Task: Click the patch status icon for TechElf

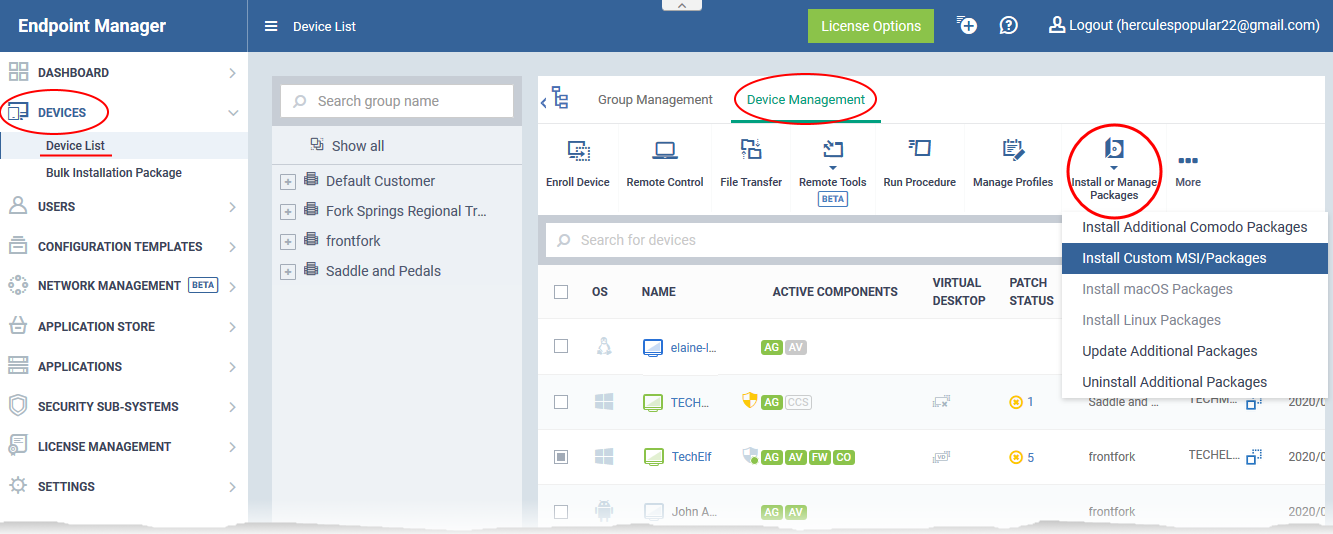Action: click(1016, 457)
